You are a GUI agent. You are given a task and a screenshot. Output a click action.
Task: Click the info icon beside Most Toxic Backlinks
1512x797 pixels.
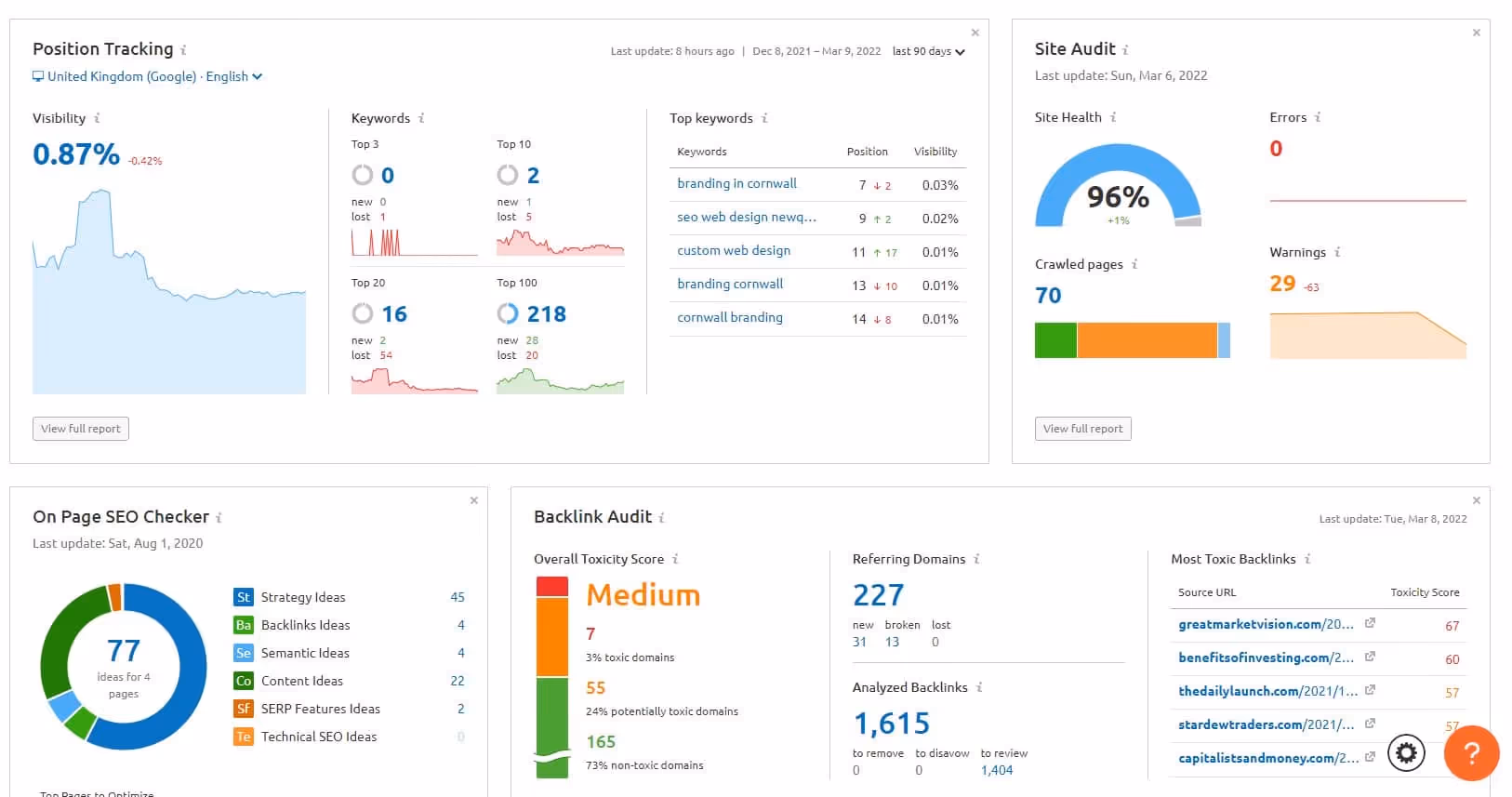(x=1307, y=559)
